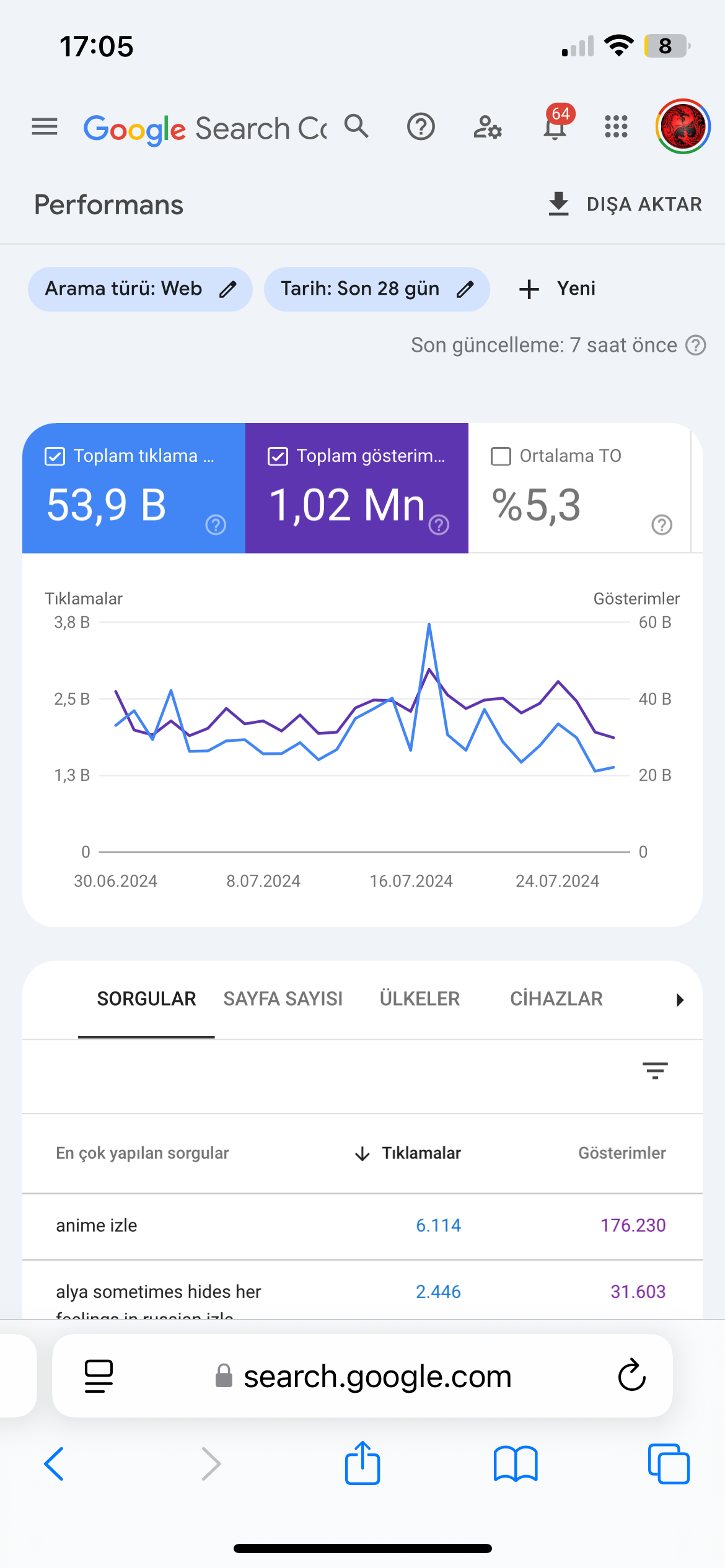Switch to the SAYFA SAYISI tab
Screen dimensions: 725x1568
click(x=283, y=999)
